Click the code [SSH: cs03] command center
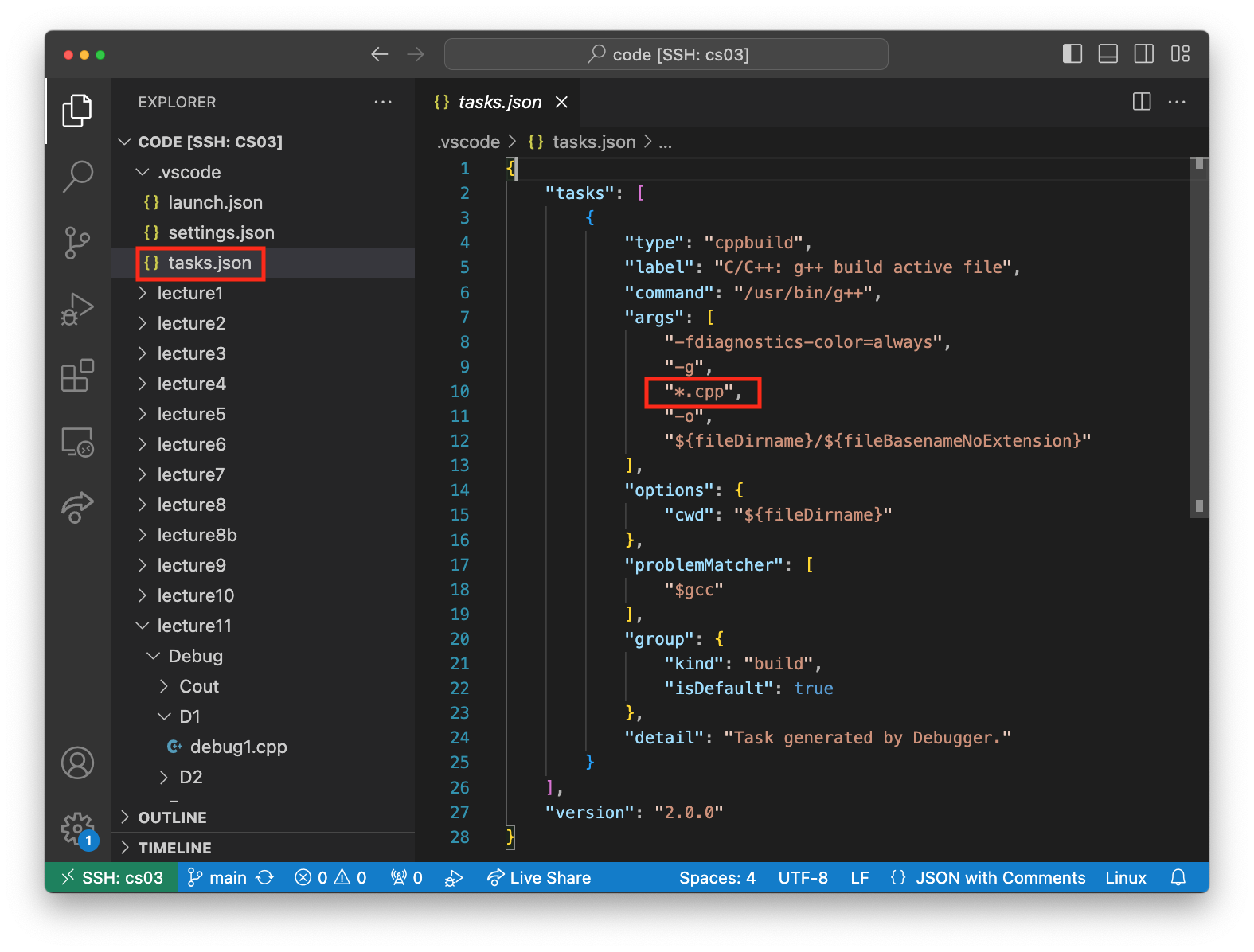Image resolution: width=1254 pixels, height=952 pixels. (666, 54)
